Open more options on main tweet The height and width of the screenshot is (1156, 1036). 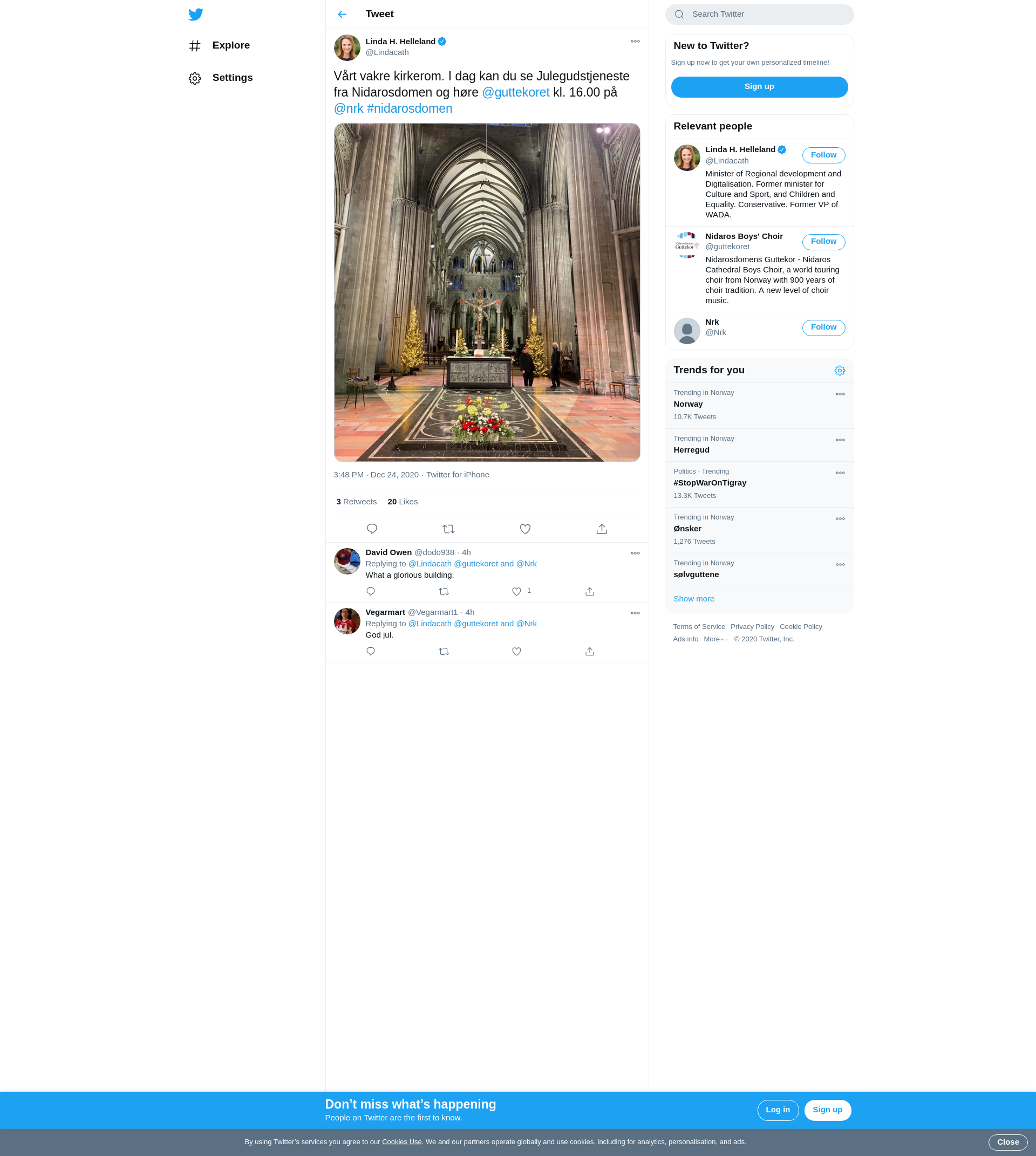(x=635, y=42)
